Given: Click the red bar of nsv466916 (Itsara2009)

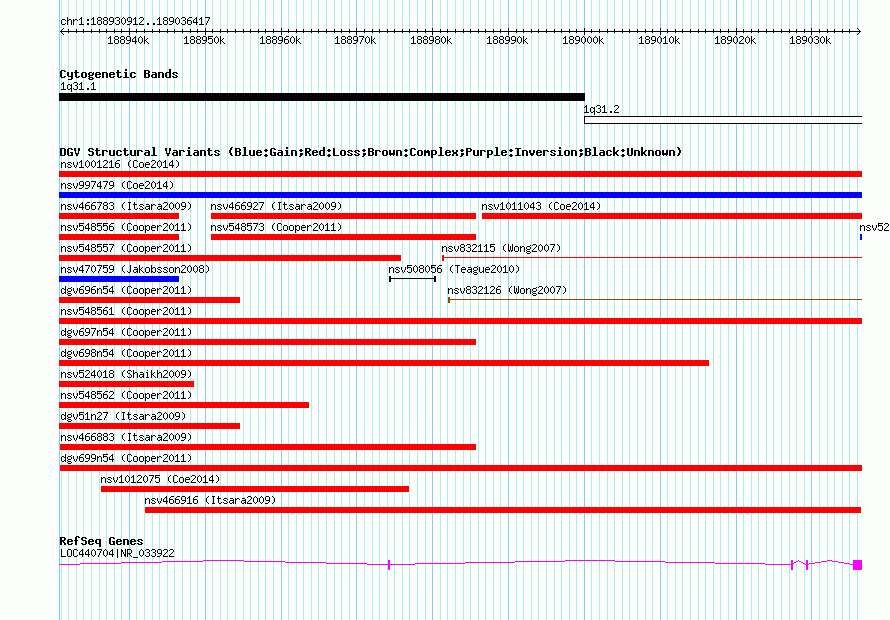Looking at the screenshot, I should [503, 510].
